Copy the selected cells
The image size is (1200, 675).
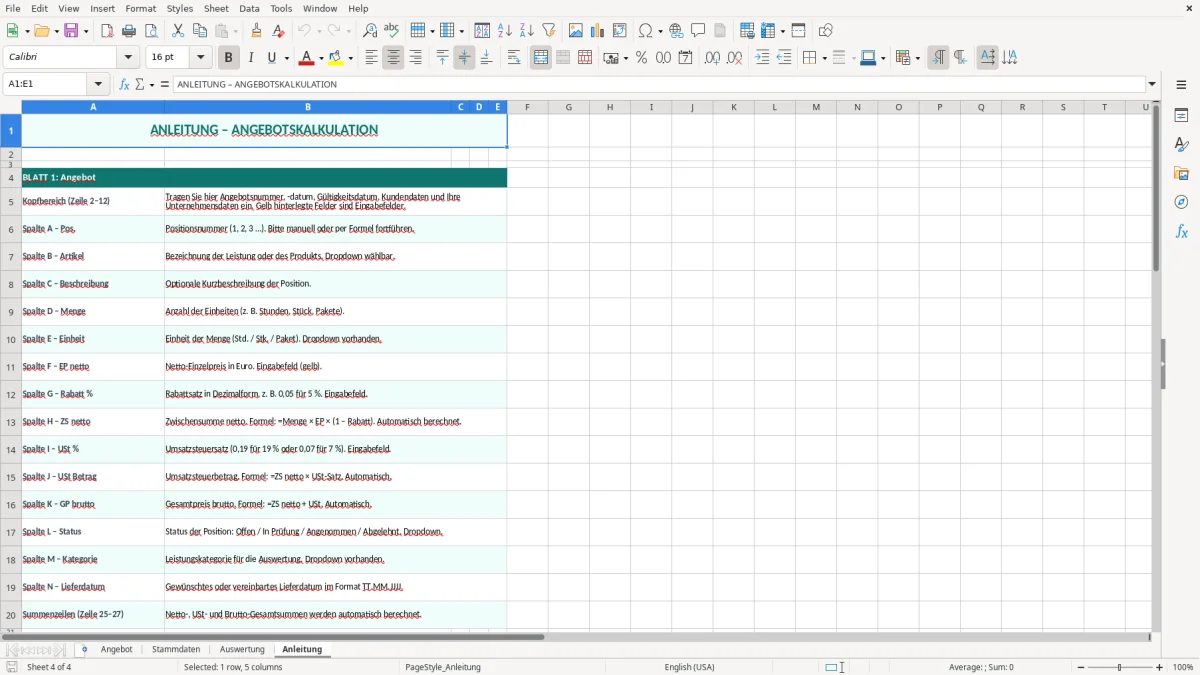(200, 31)
